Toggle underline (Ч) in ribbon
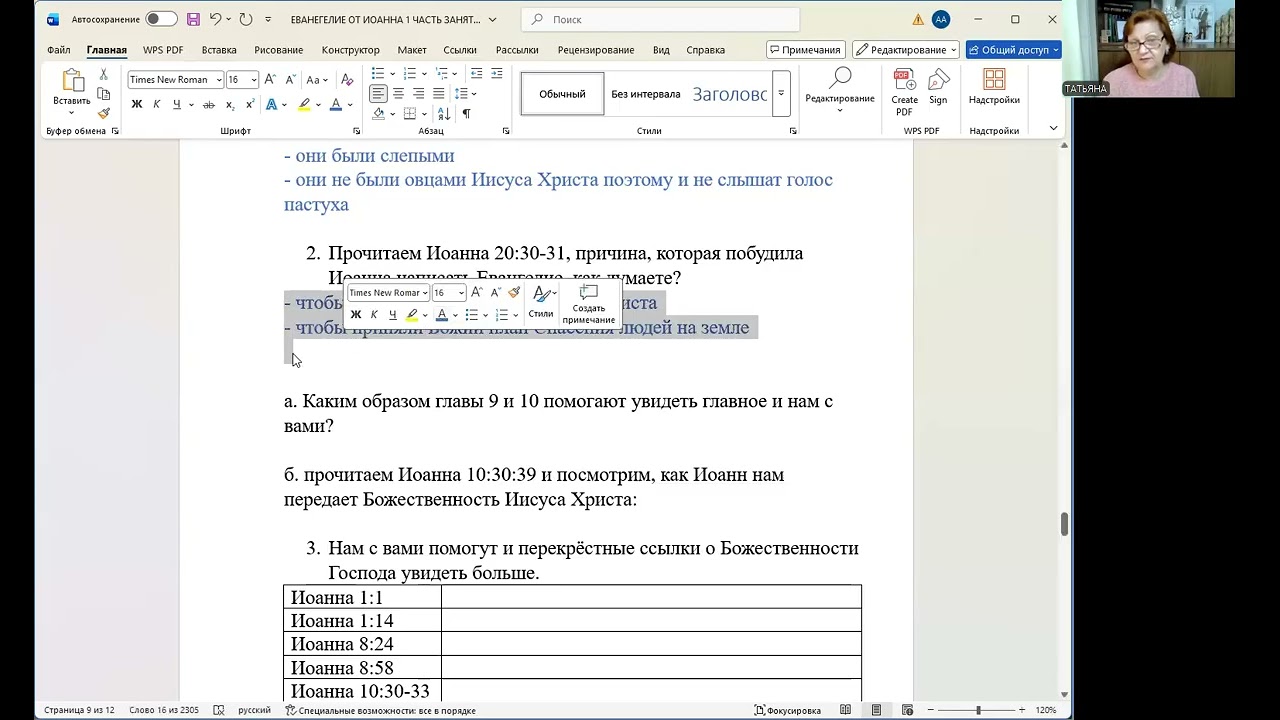Viewport: 1280px width, 720px height. (176, 105)
